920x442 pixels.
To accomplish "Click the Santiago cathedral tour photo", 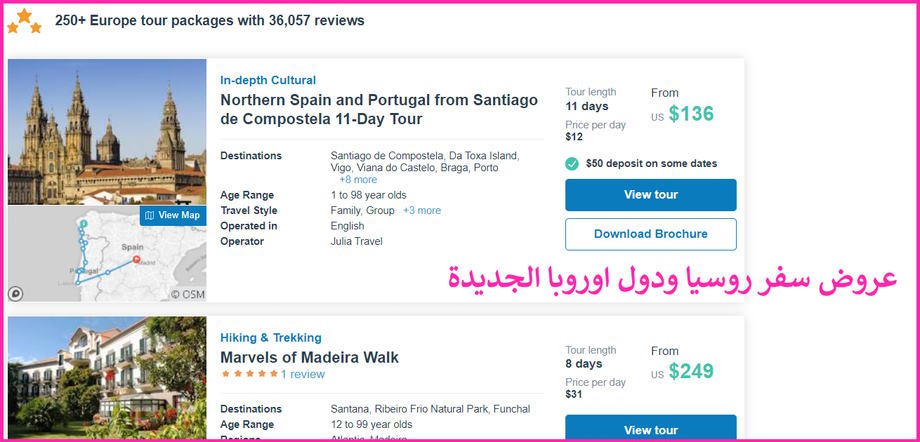I will pyautogui.click(x=107, y=132).
